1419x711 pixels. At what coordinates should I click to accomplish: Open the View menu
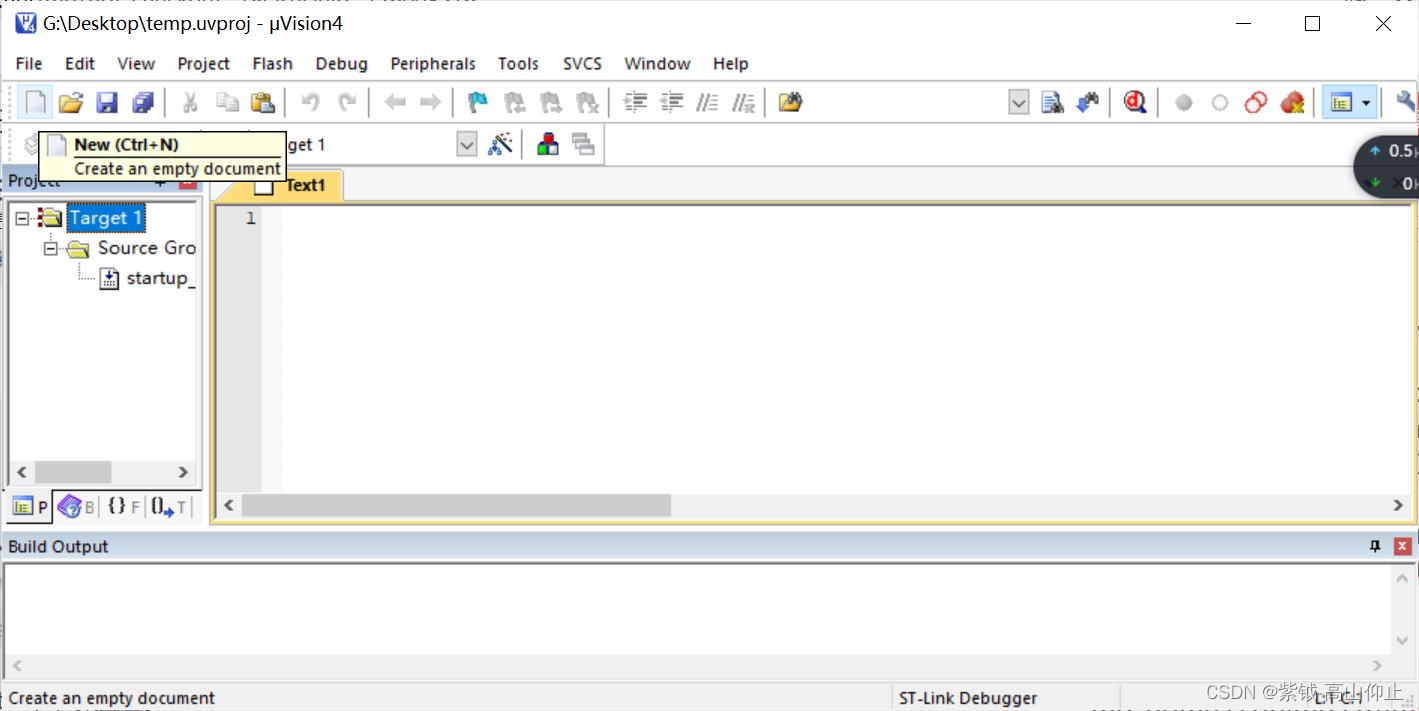(x=136, y=63)
